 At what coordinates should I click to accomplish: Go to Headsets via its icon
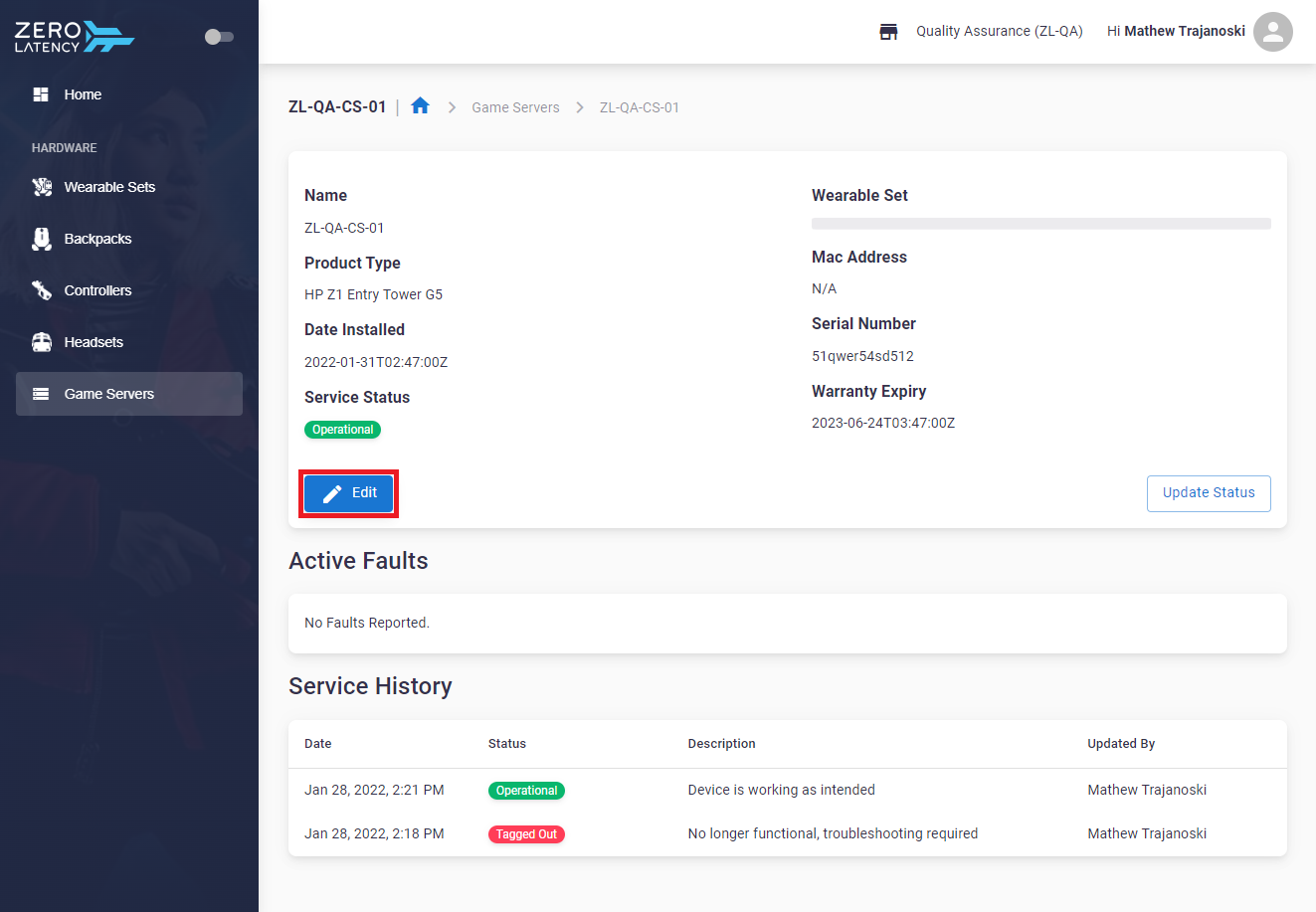pyautogui.click(x=42, y=342)
